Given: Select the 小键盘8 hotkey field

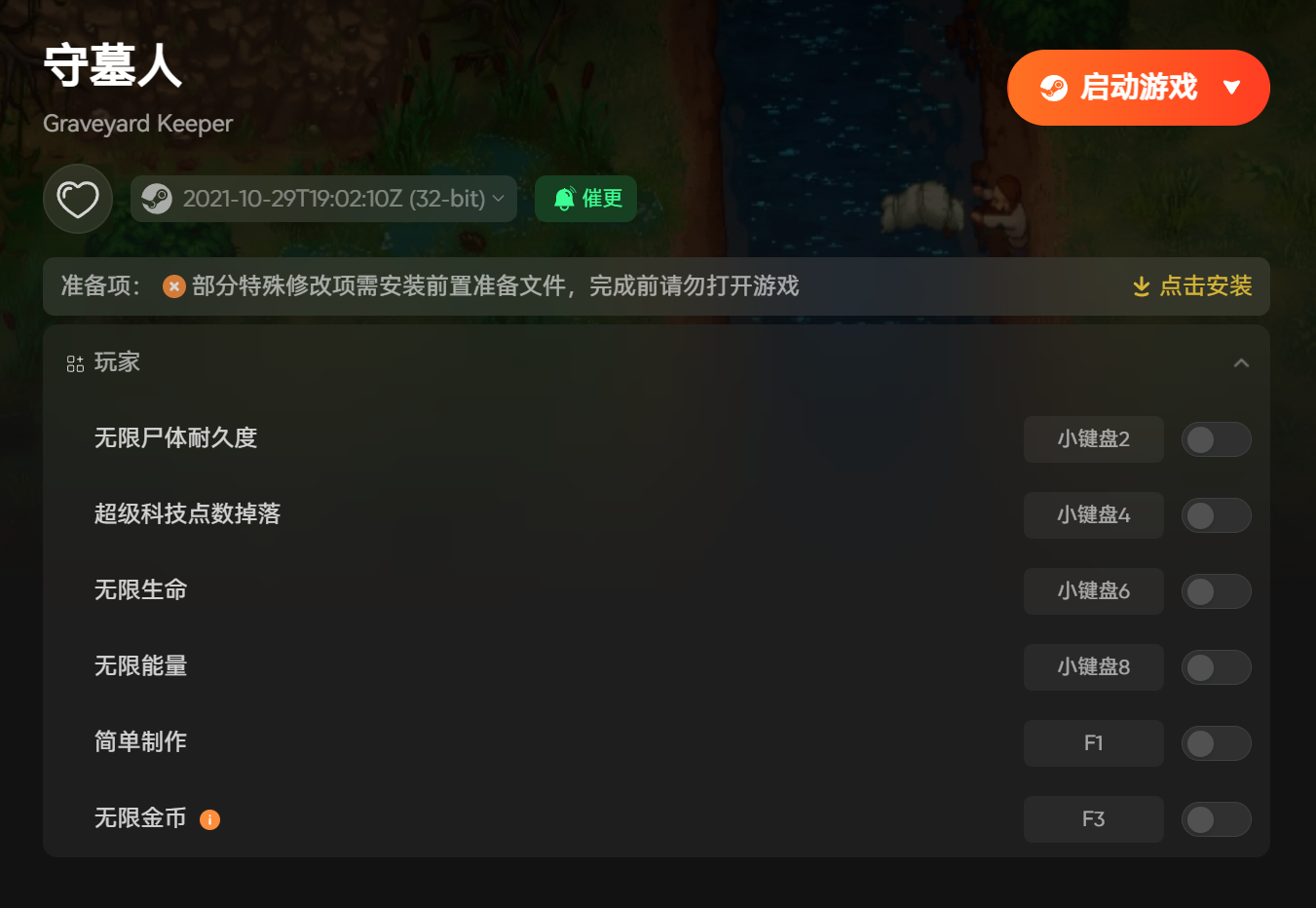Looking at the screenshot, I should pos(1094,667).
